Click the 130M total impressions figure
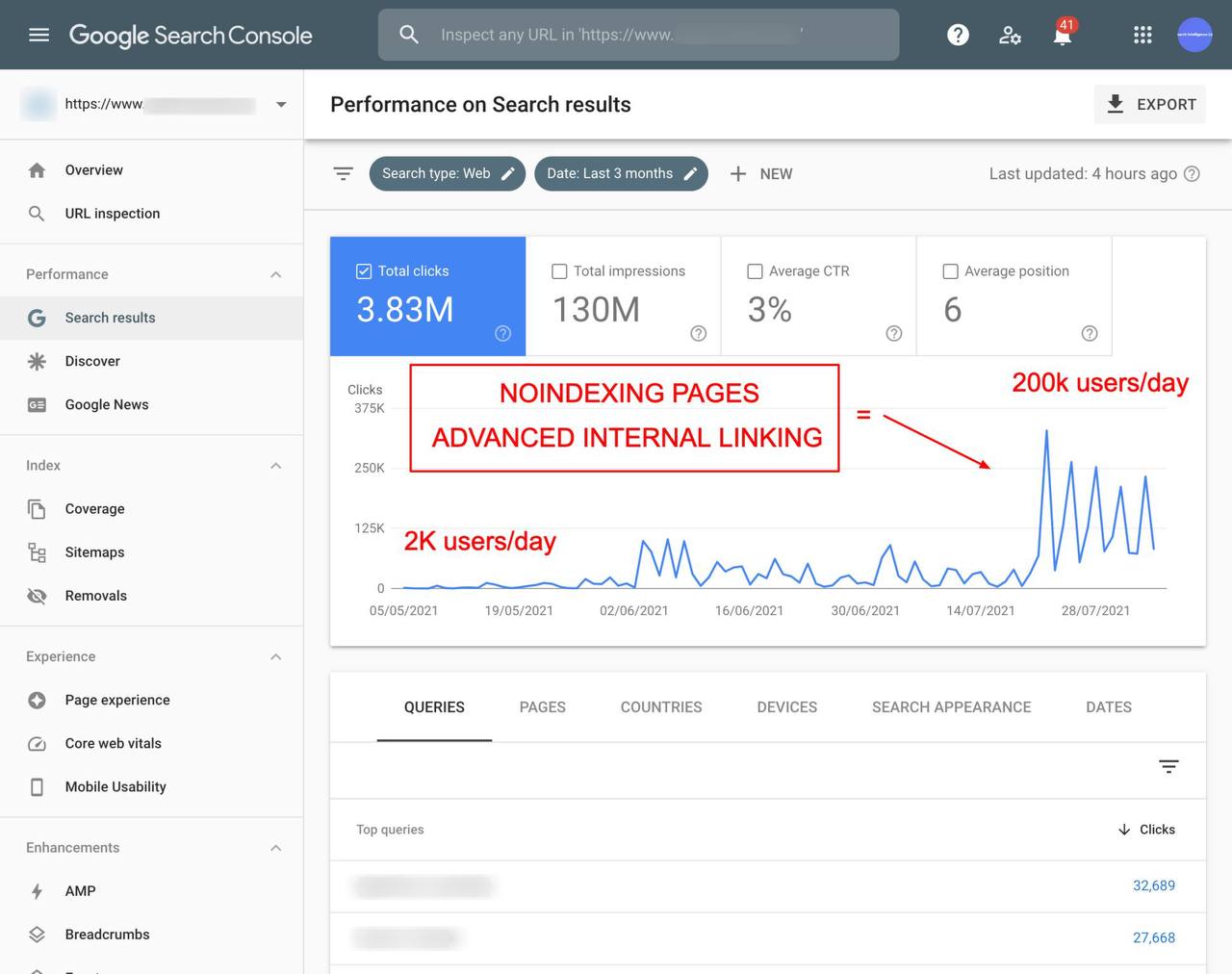This screenshot has height=974, width=1232. [x=596, y=310]
